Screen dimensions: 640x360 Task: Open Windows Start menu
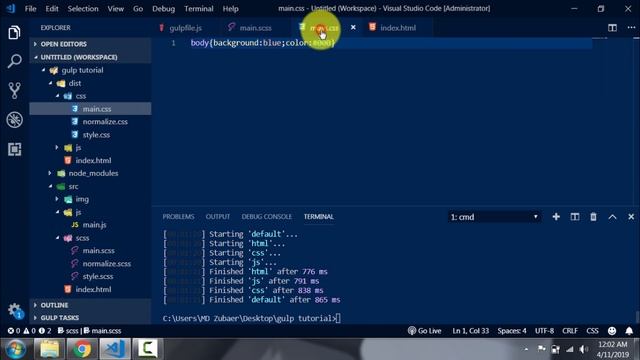[16, 349]
